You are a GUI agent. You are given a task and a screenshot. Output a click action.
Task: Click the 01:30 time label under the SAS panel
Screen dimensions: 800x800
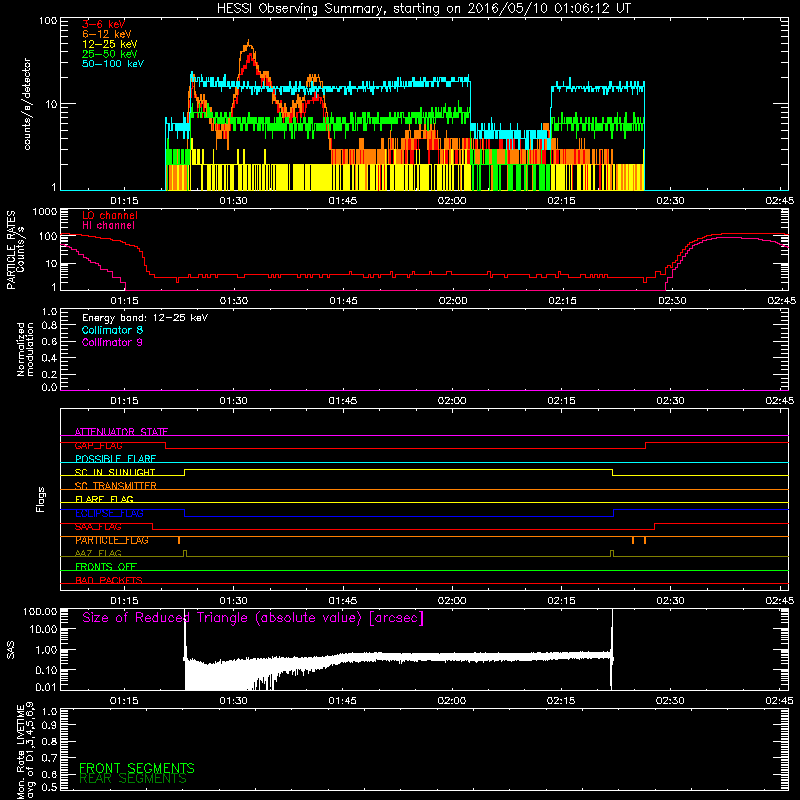[x=233, y=701]
